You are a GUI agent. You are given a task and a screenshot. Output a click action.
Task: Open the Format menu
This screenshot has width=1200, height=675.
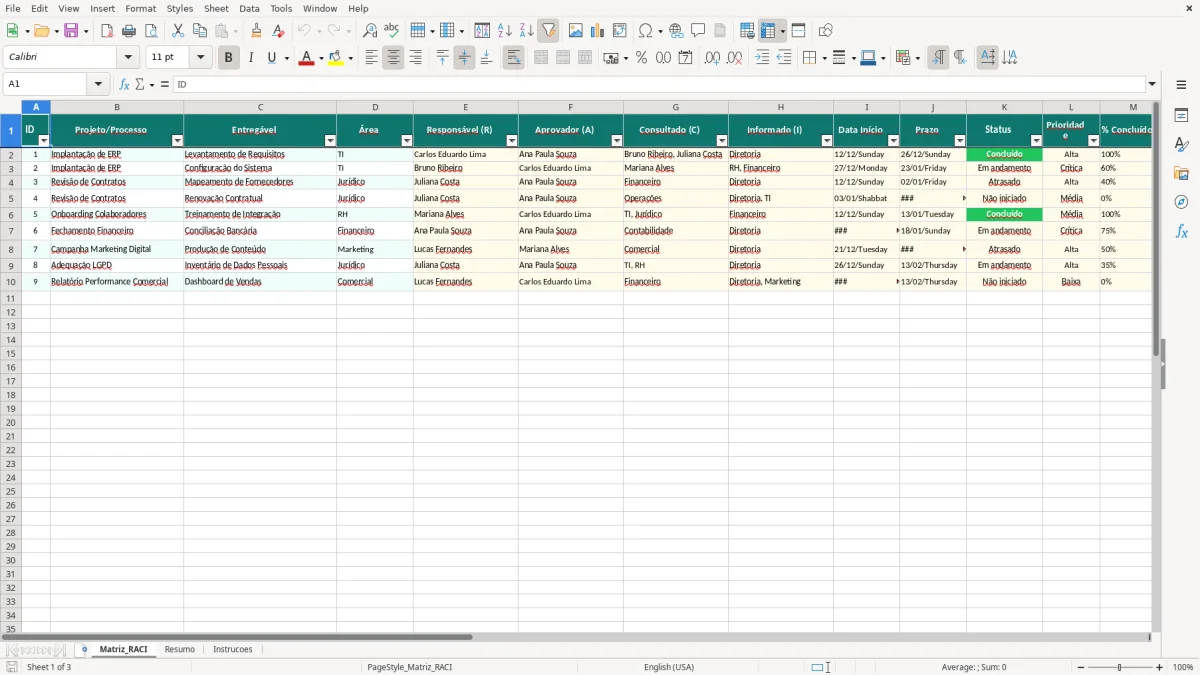(x=141, y=8)
